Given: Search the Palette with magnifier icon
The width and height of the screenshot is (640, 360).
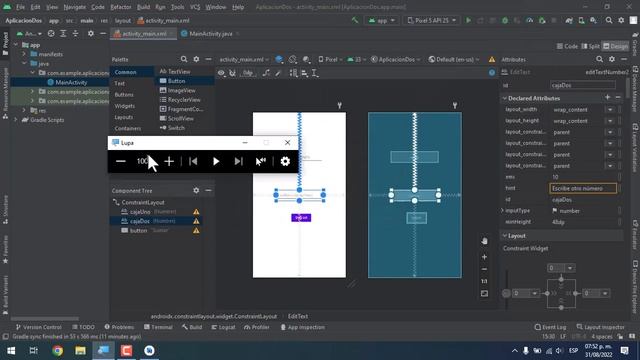Looking at the screenshot, I should pos(184,59).
